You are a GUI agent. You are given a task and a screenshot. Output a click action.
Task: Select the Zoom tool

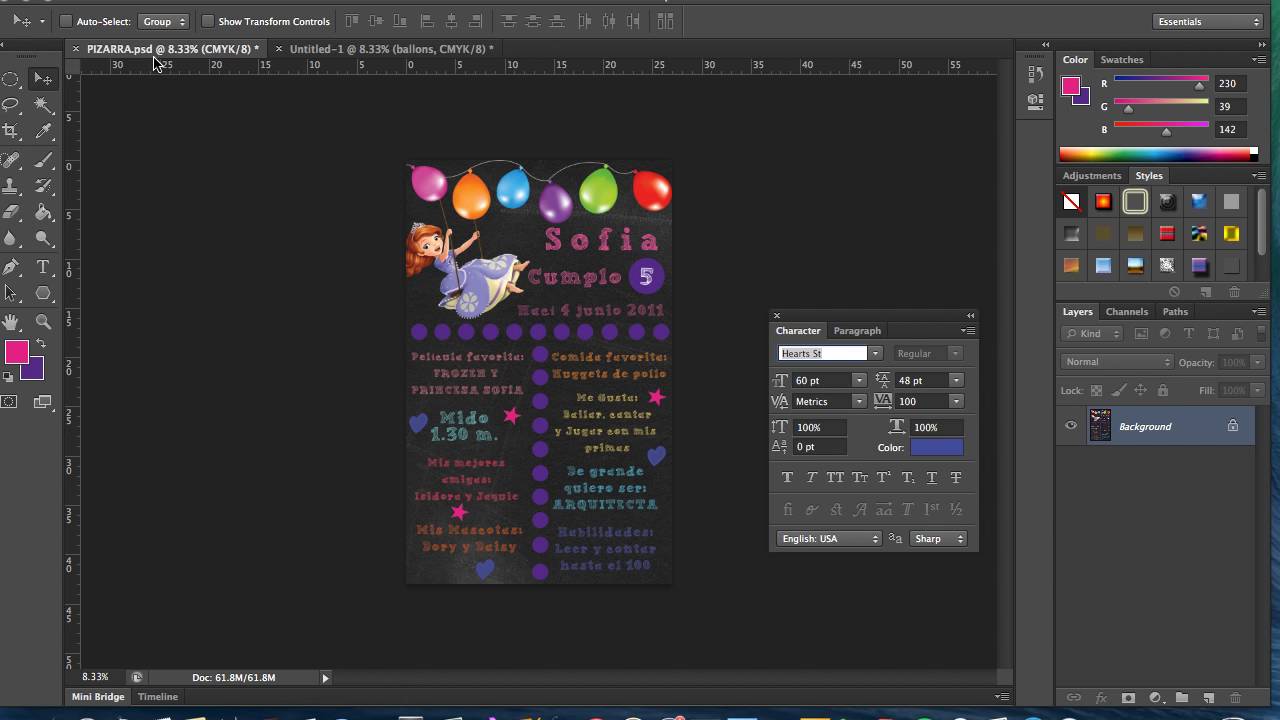coord(43,322)
